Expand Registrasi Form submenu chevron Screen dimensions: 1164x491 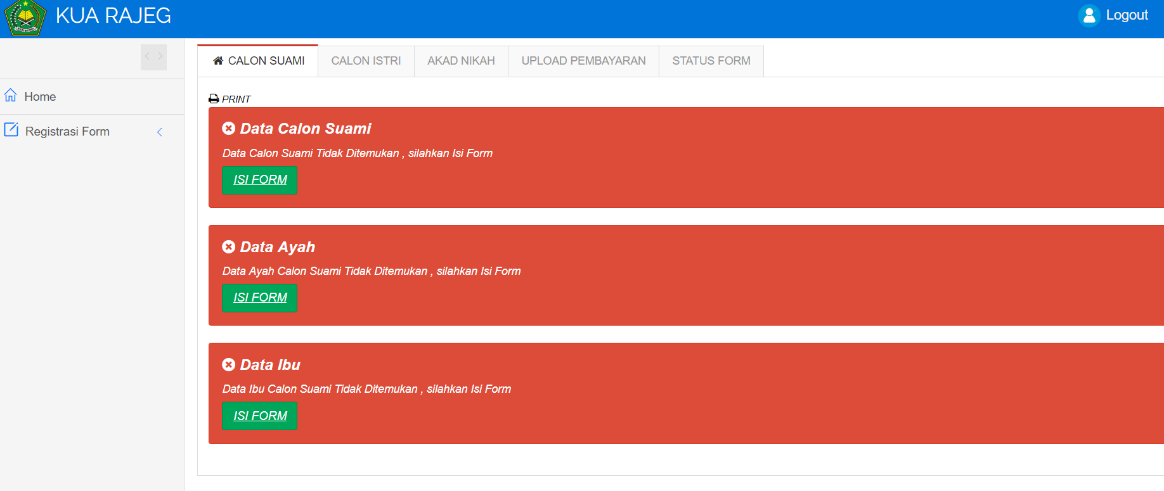pyautogui.click(x=159, y=132)
